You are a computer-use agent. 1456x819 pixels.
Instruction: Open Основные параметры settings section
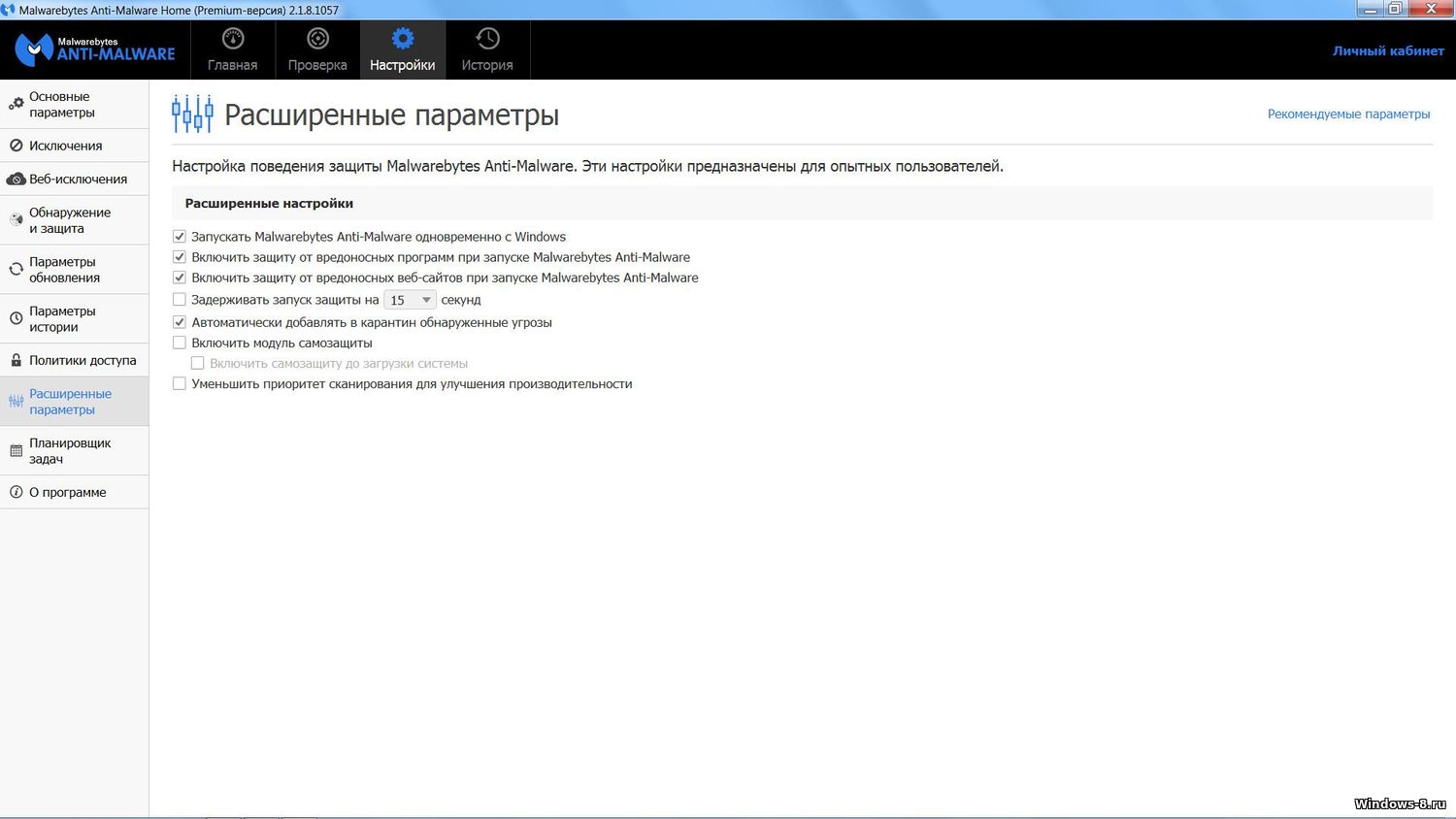point(75,104)
